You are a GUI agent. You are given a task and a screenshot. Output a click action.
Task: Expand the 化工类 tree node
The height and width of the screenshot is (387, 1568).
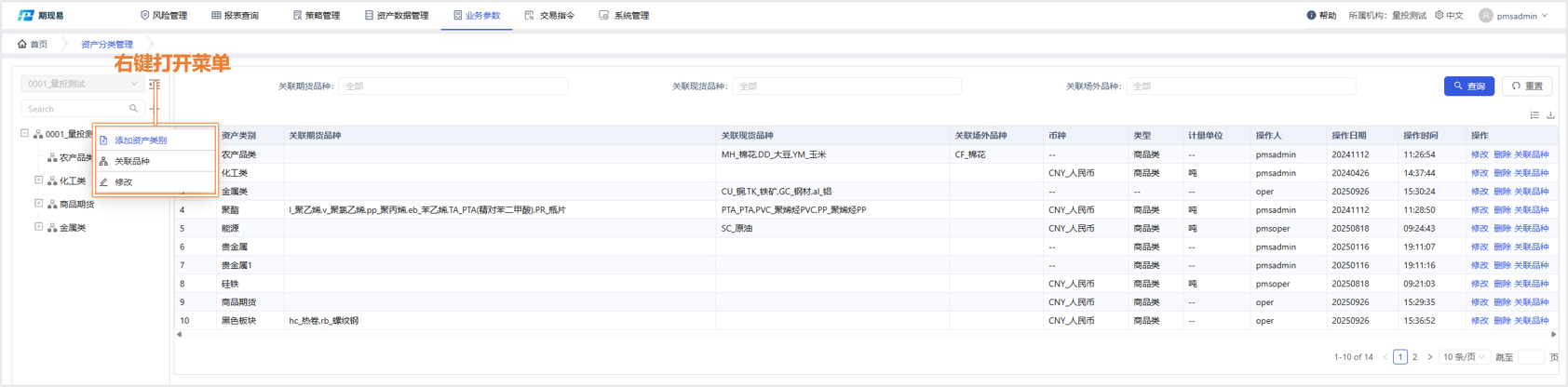pos(39,180)
